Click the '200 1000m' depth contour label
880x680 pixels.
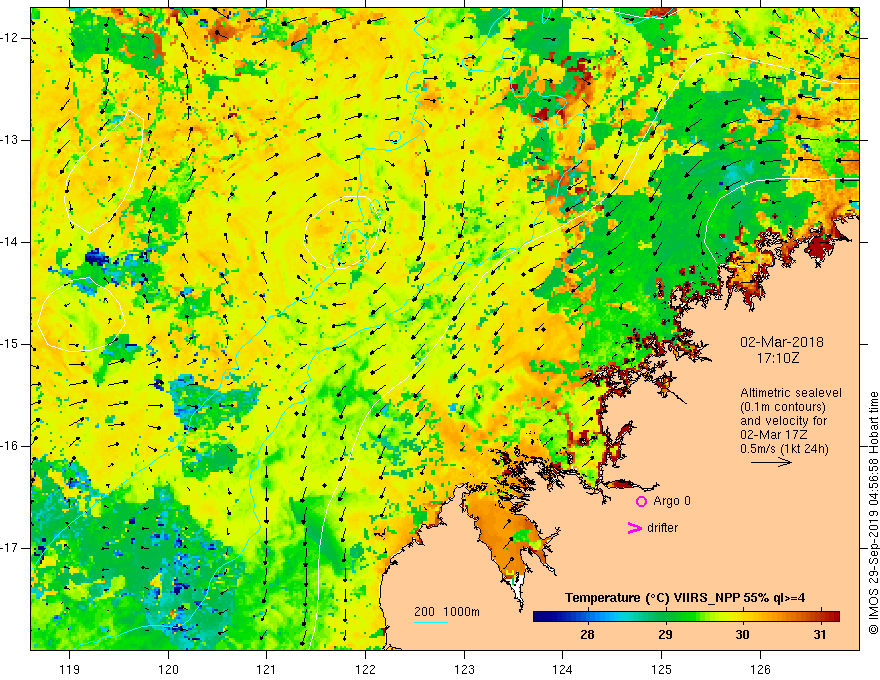[447, 612]
